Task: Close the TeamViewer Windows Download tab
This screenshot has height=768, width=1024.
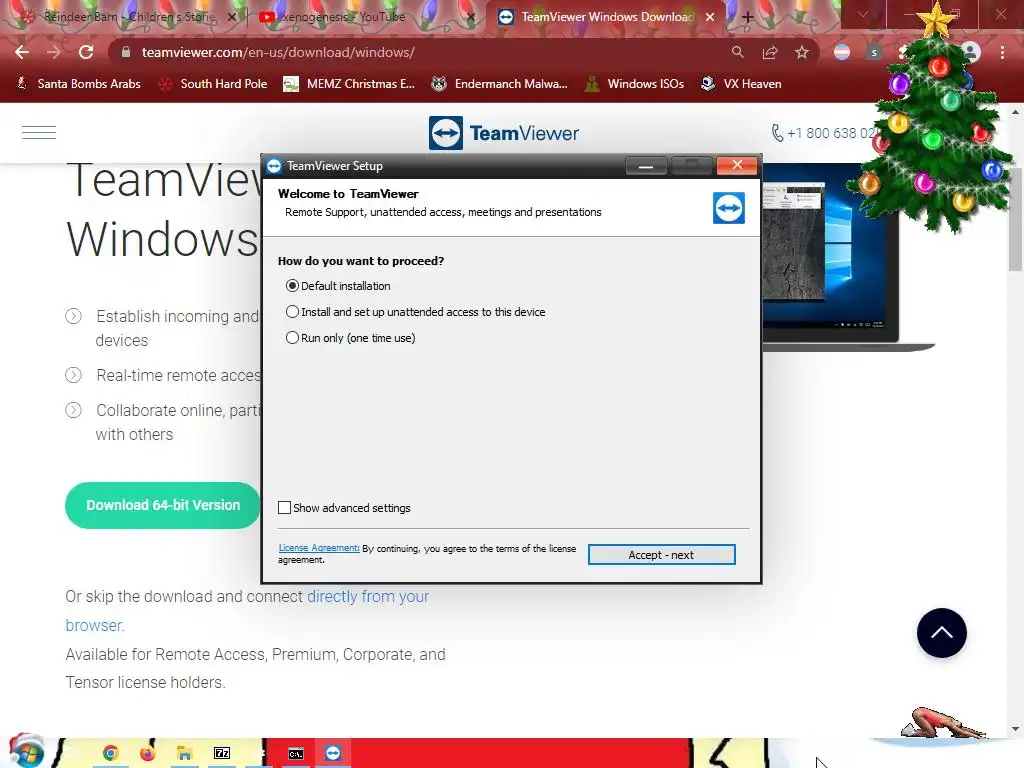Action: click(710, 17)
